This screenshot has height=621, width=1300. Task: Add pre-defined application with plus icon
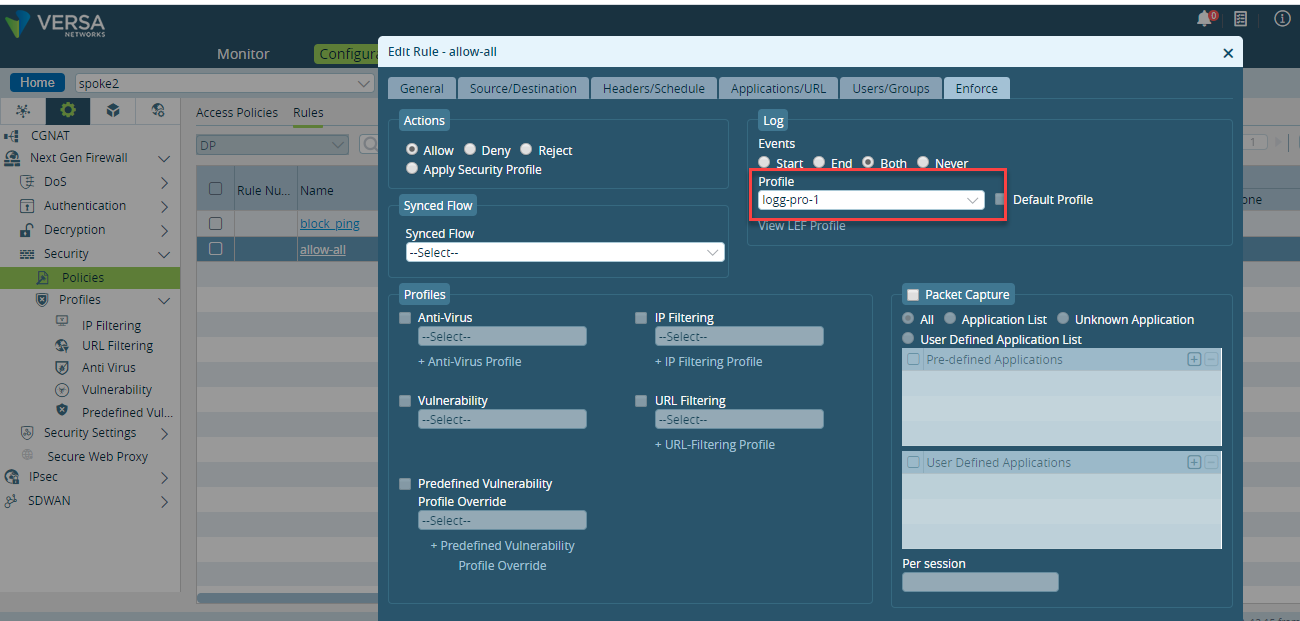pyautogui.click(x=1194, y=359)
